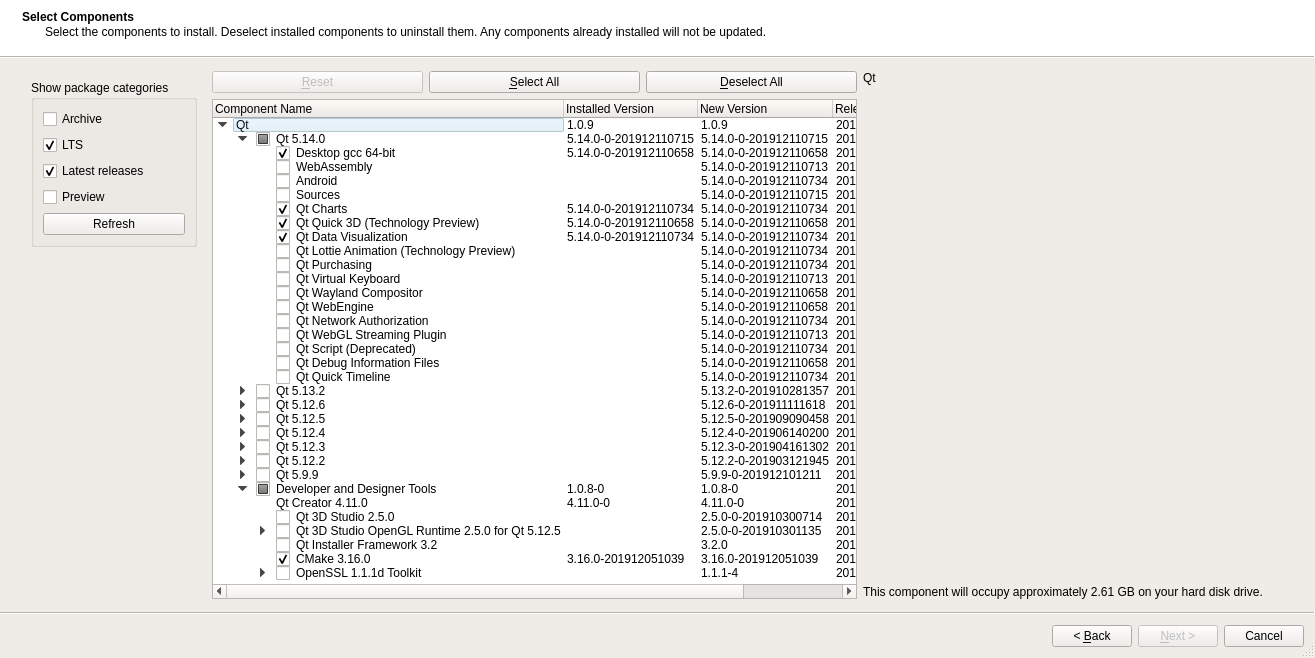Click the Deselect All button
Image resolution: width=1315 pixels, height=658 pixels.
pyautogui.click(x=751, y=82)
